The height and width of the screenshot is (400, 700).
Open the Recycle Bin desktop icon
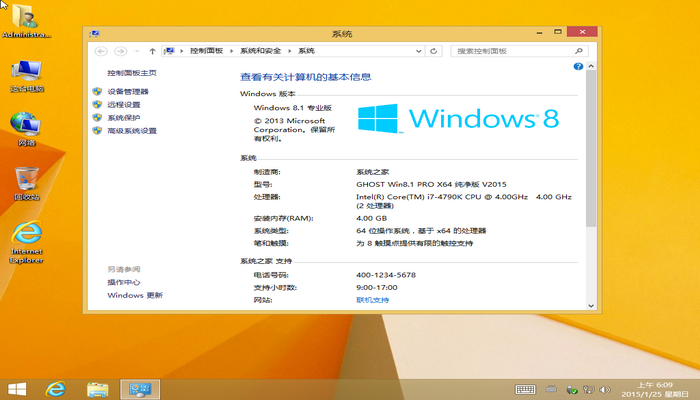pos(27,179)
